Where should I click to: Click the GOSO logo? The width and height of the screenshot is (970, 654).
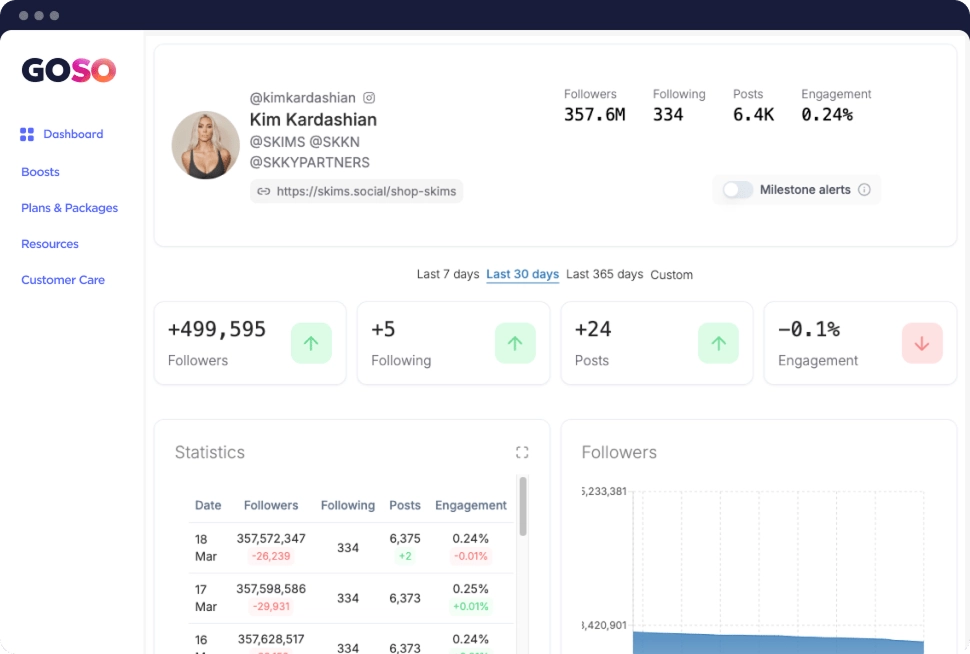pyautogui.click(x=69, y=70)
